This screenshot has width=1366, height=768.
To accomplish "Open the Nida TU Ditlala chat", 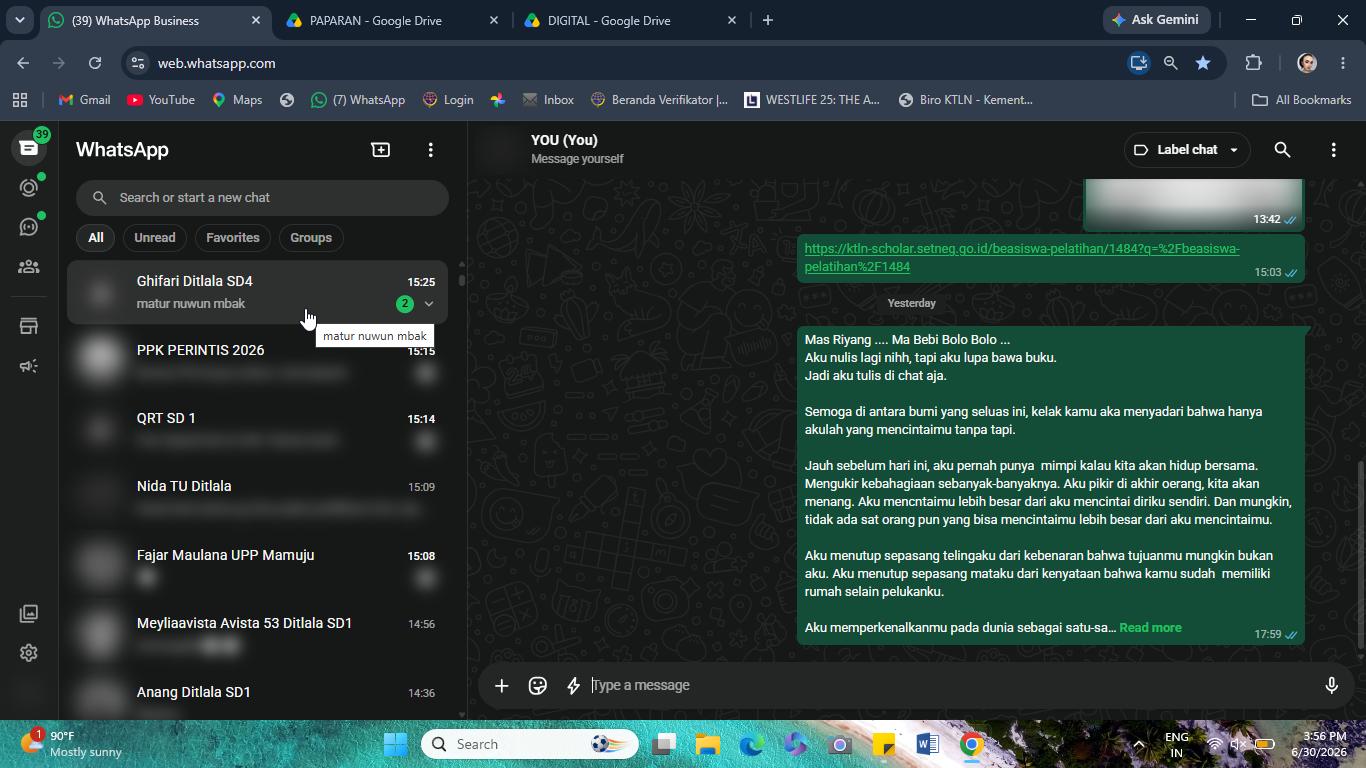I will (257, 497).
